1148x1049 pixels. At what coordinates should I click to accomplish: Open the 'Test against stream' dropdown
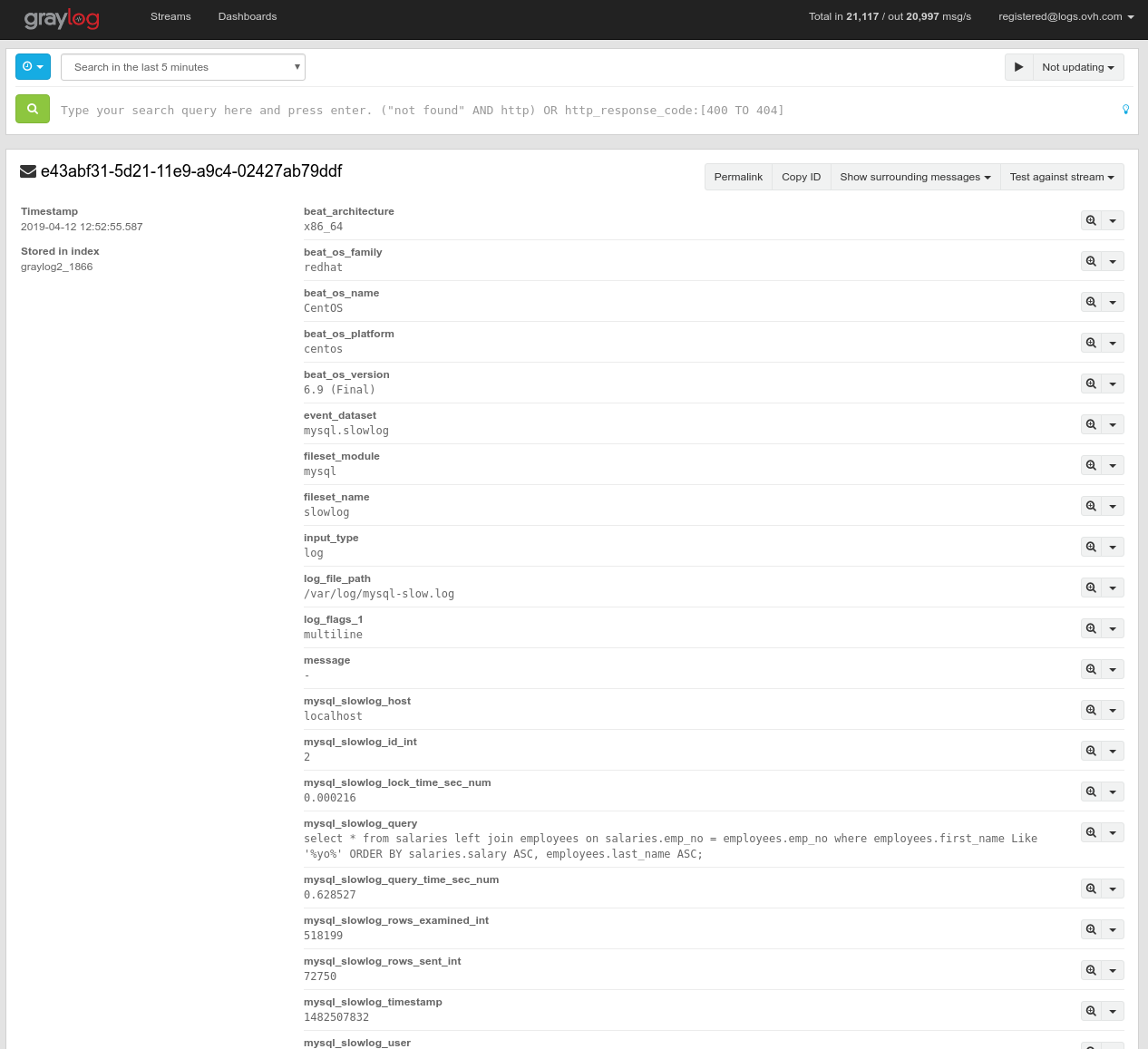1062,177
